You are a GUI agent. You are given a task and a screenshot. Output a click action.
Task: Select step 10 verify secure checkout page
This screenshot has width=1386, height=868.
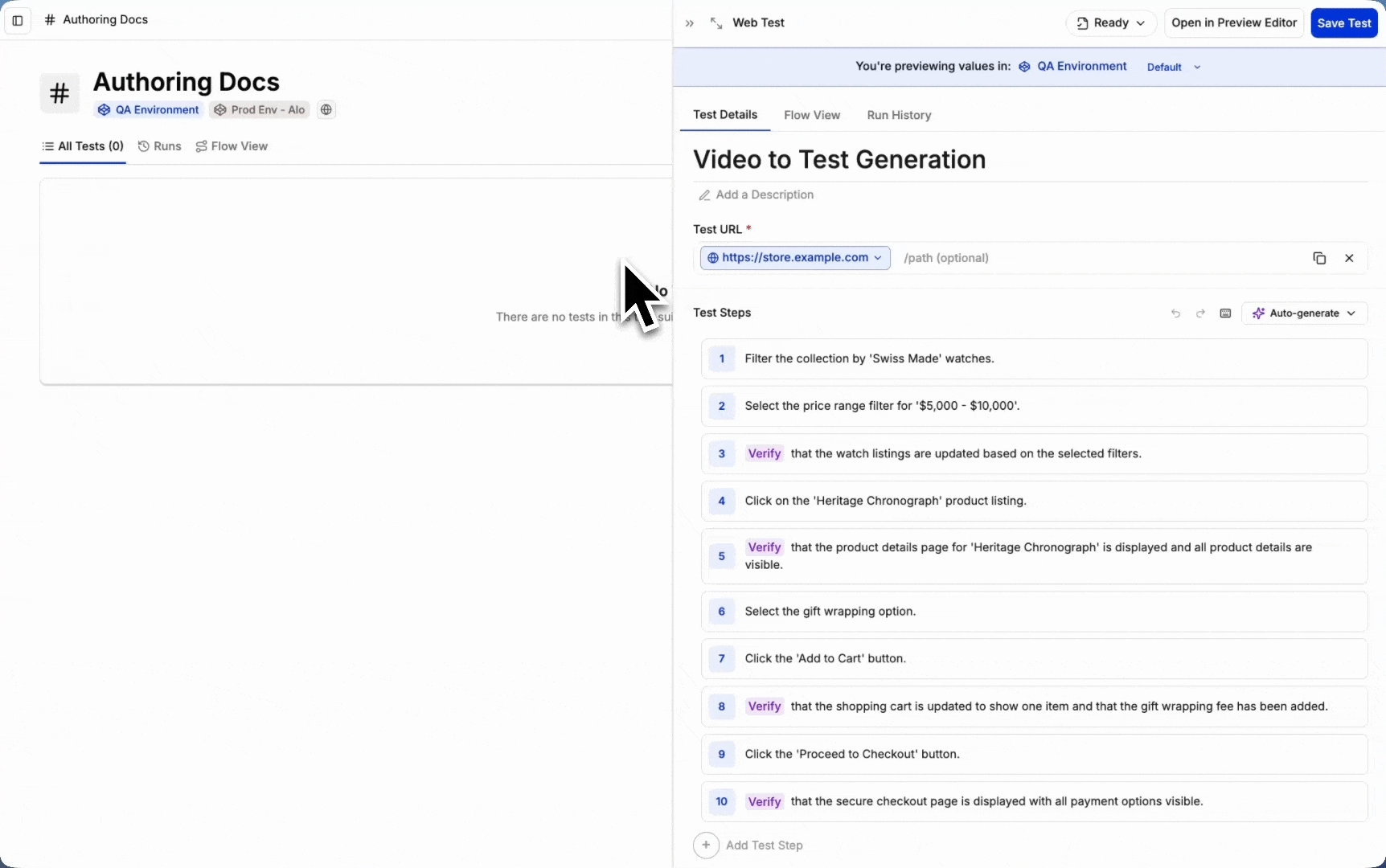(x=1034, y=802)
